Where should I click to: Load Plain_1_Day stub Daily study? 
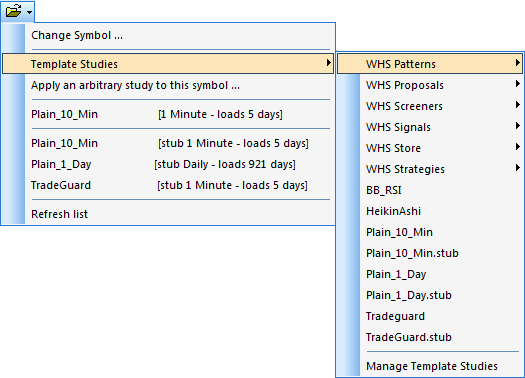(x=168, y=164)
